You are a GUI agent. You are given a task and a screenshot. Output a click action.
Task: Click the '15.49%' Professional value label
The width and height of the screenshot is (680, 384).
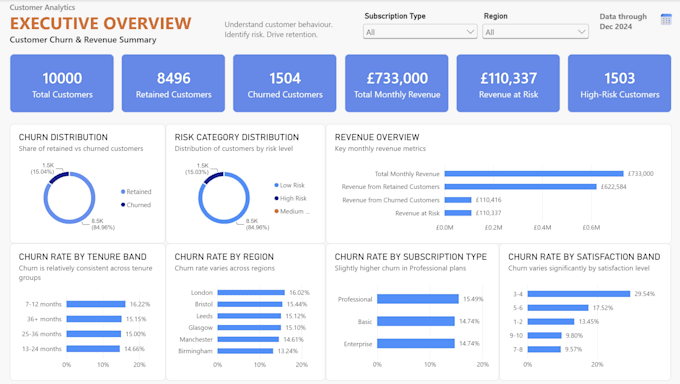click(x=473, y=299)
